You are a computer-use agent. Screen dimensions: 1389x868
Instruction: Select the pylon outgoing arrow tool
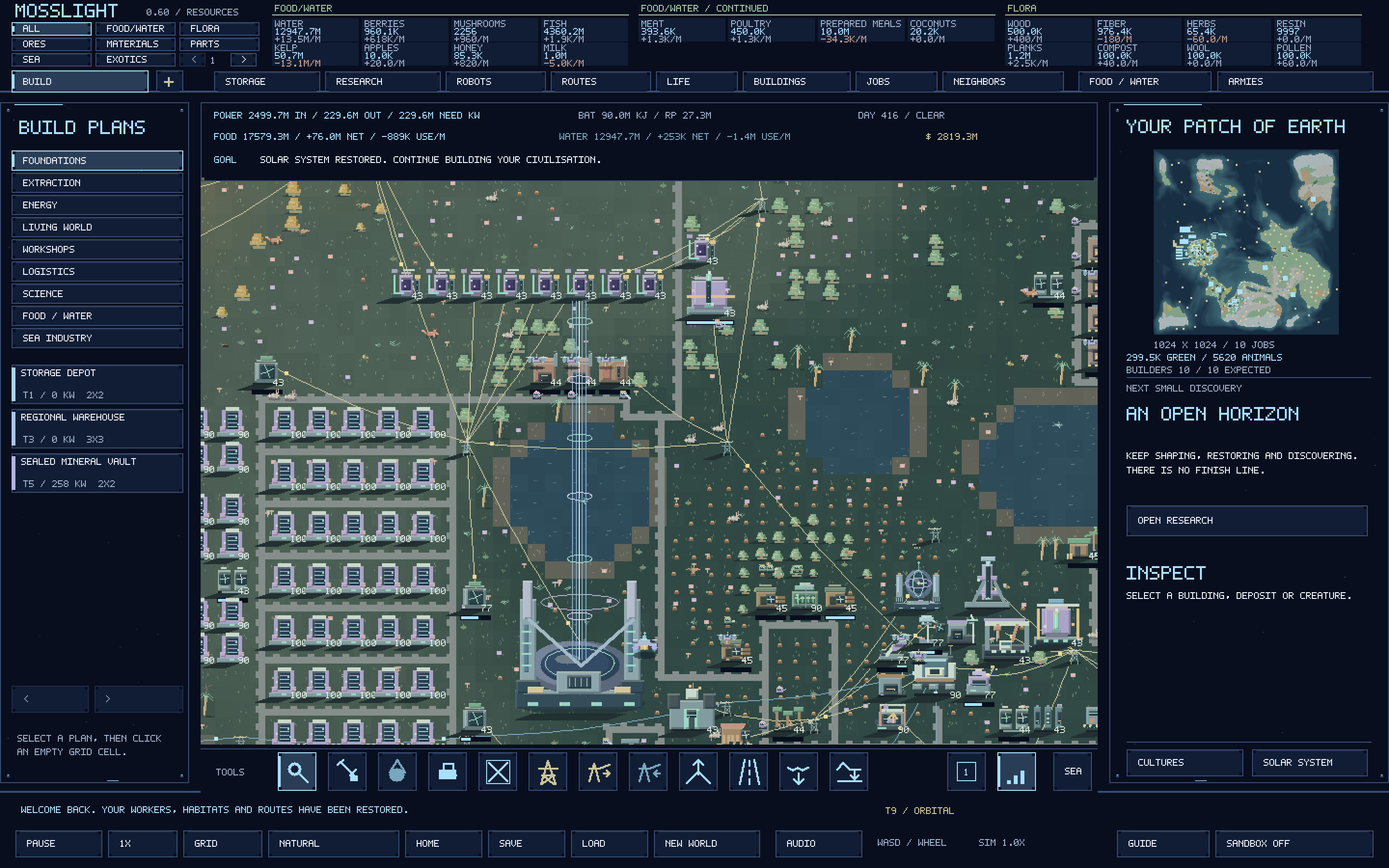point(598,772)
